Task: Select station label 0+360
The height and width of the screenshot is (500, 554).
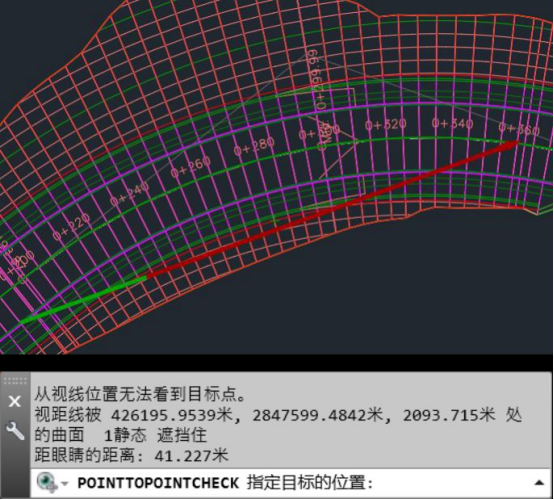Action: click(519, 129)
